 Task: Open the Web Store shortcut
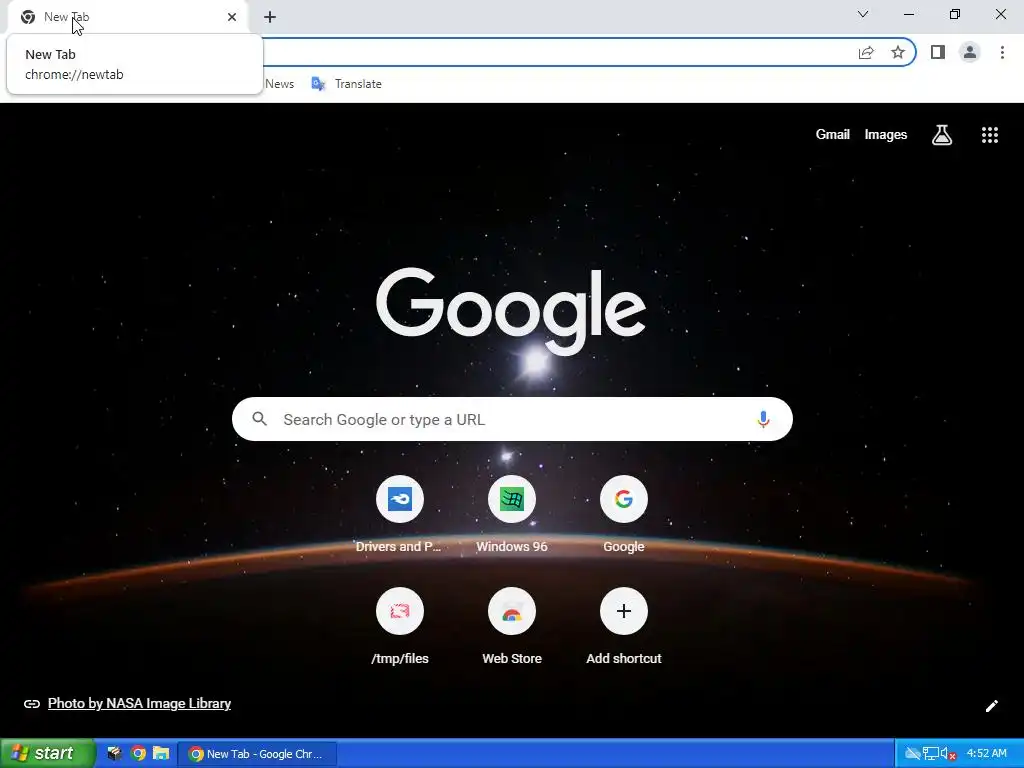tap(511, 627)
